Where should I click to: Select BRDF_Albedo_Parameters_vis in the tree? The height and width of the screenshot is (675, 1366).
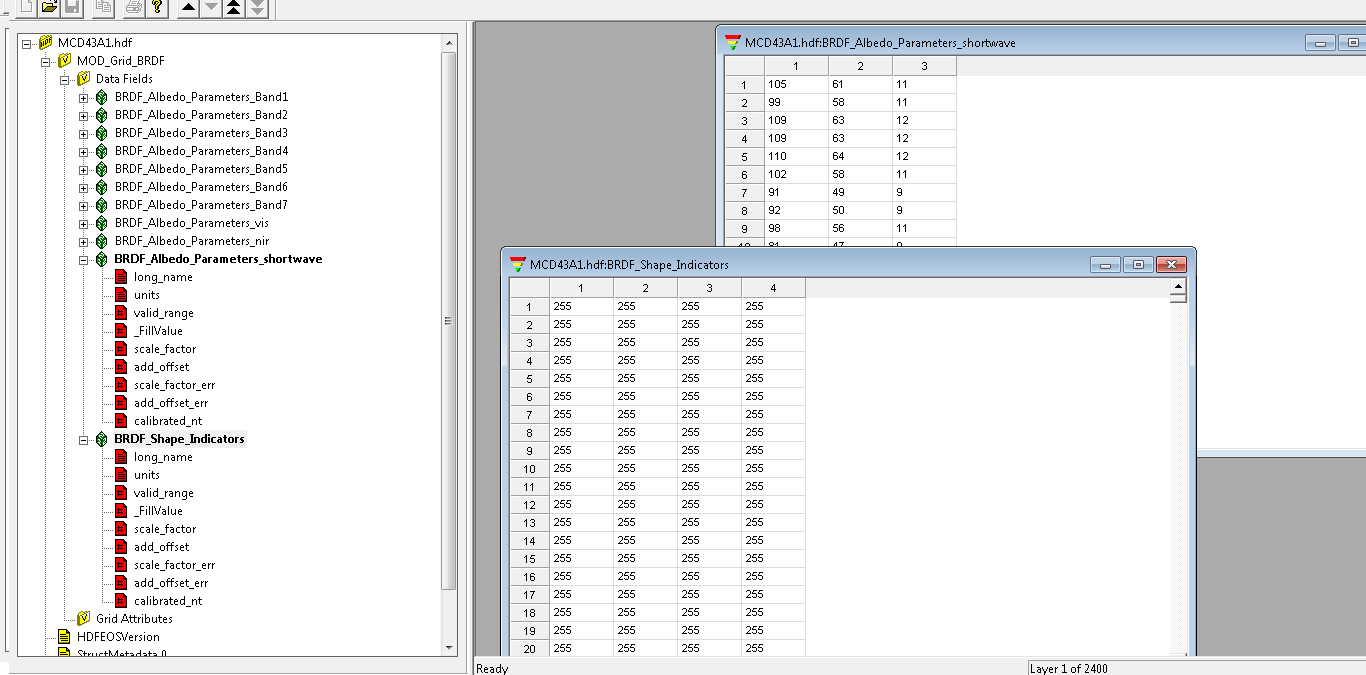pyautogui.click(x=191, y=223)
